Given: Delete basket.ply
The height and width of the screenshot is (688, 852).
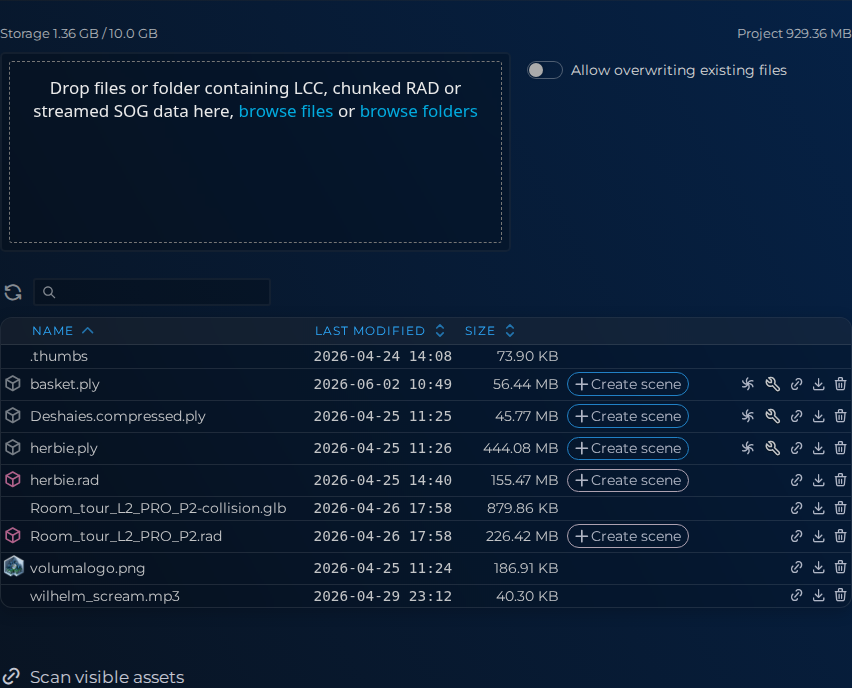Looking at the screenshot, I should coord(840,384).
